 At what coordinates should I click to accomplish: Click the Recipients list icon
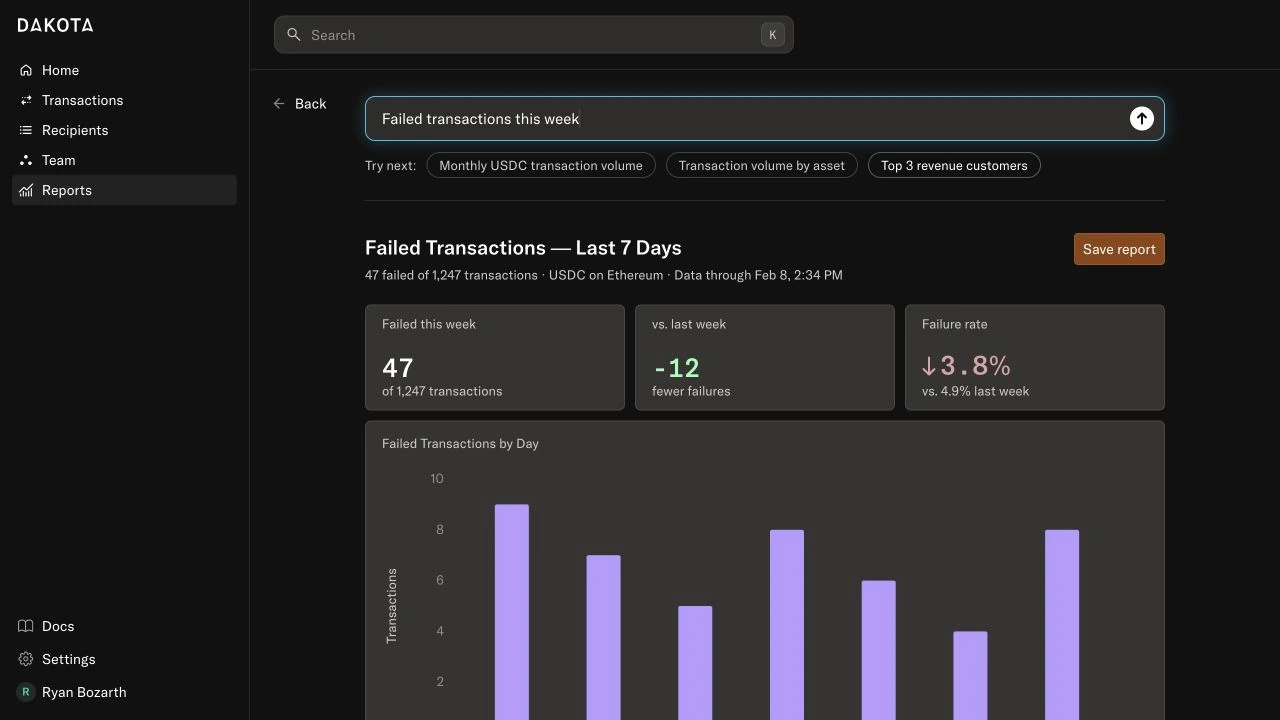click(x=26, y=130)
